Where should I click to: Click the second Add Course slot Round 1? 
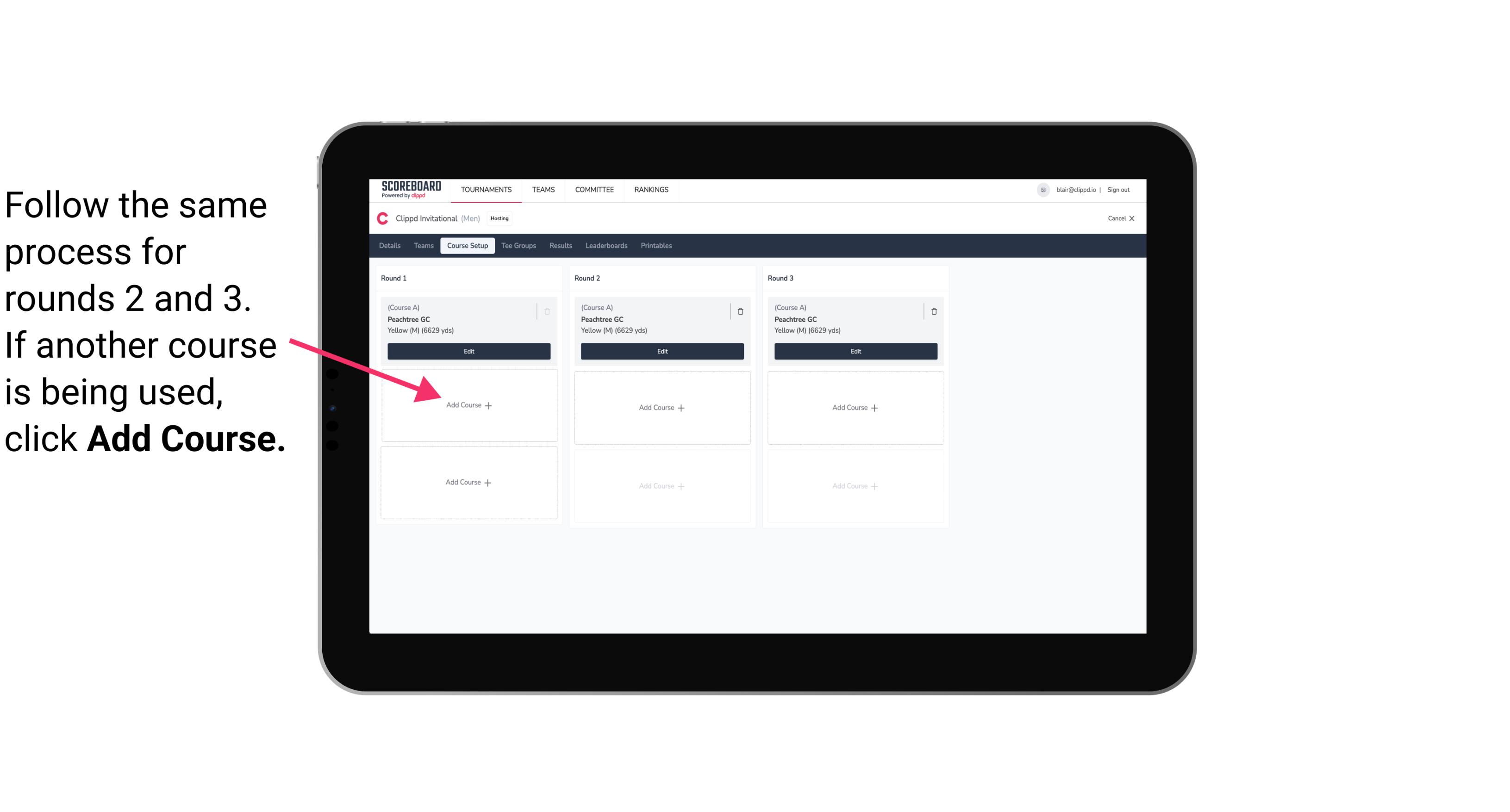(x=468, y=482)
